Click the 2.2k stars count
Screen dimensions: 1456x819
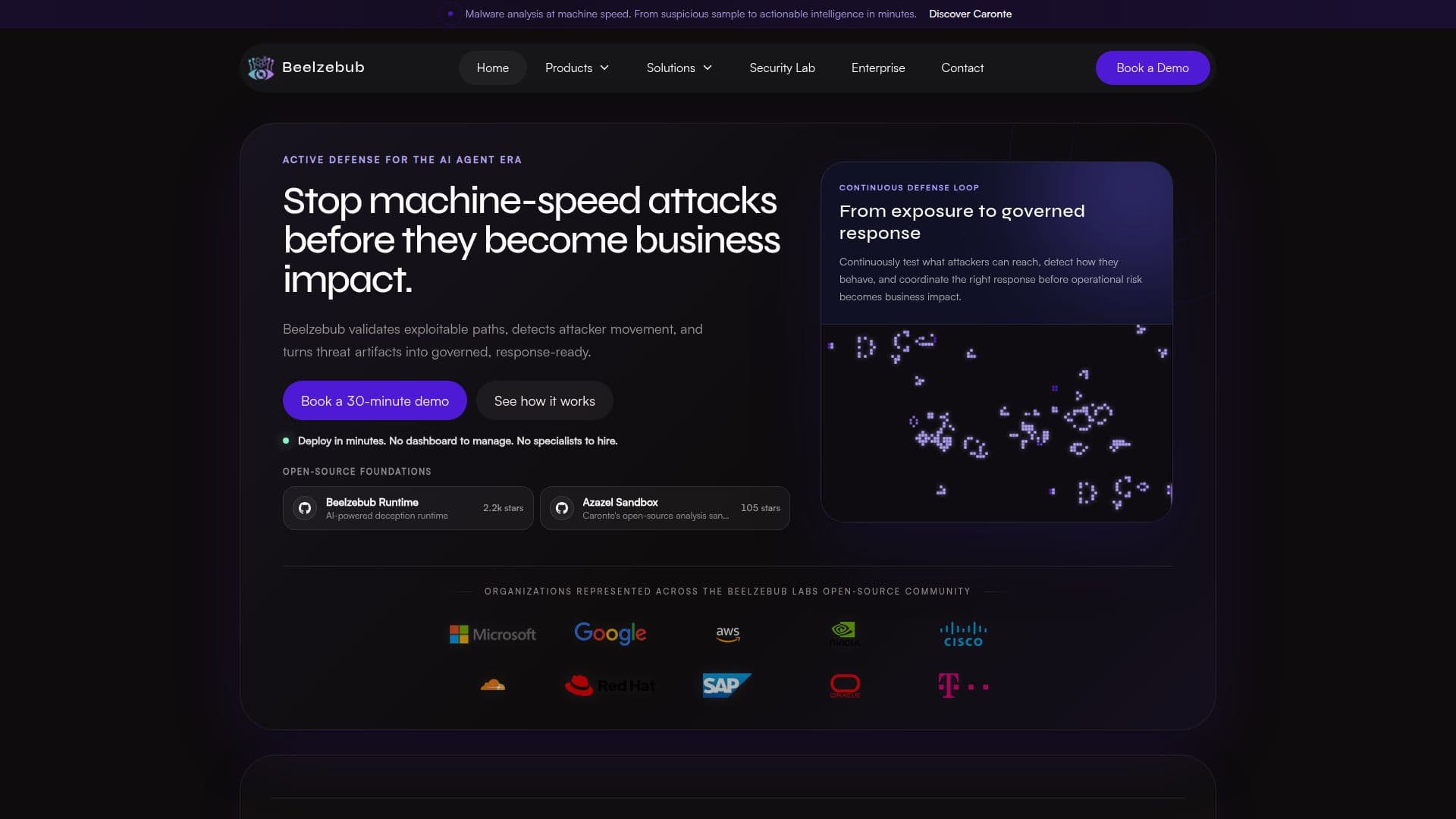tap(503, 508)
